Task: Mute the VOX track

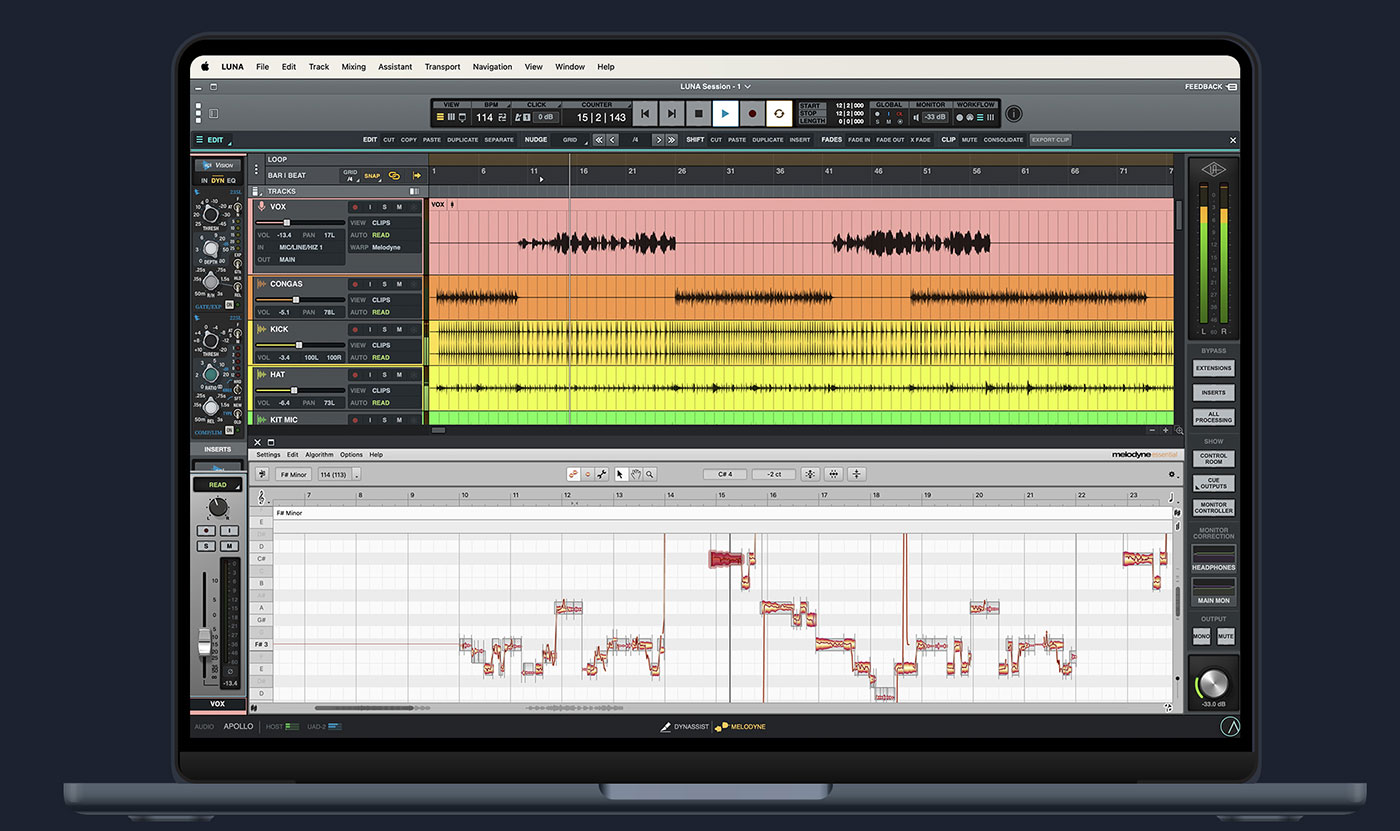Action: pos(399,207)
